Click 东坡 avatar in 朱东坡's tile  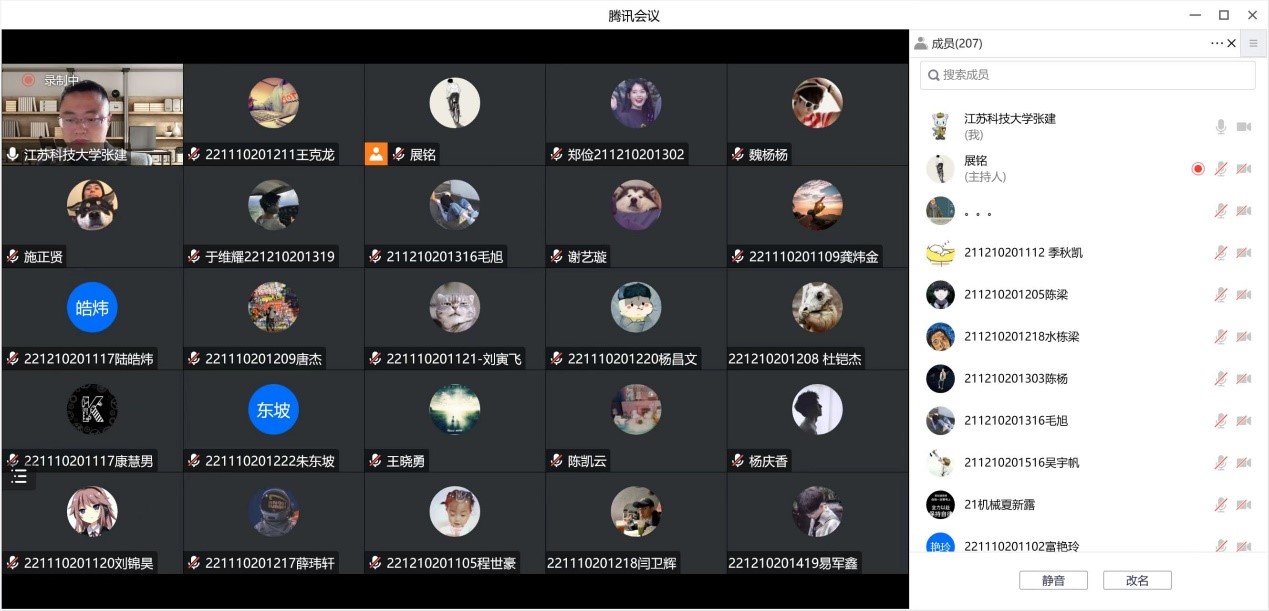[x=273, y=410]
